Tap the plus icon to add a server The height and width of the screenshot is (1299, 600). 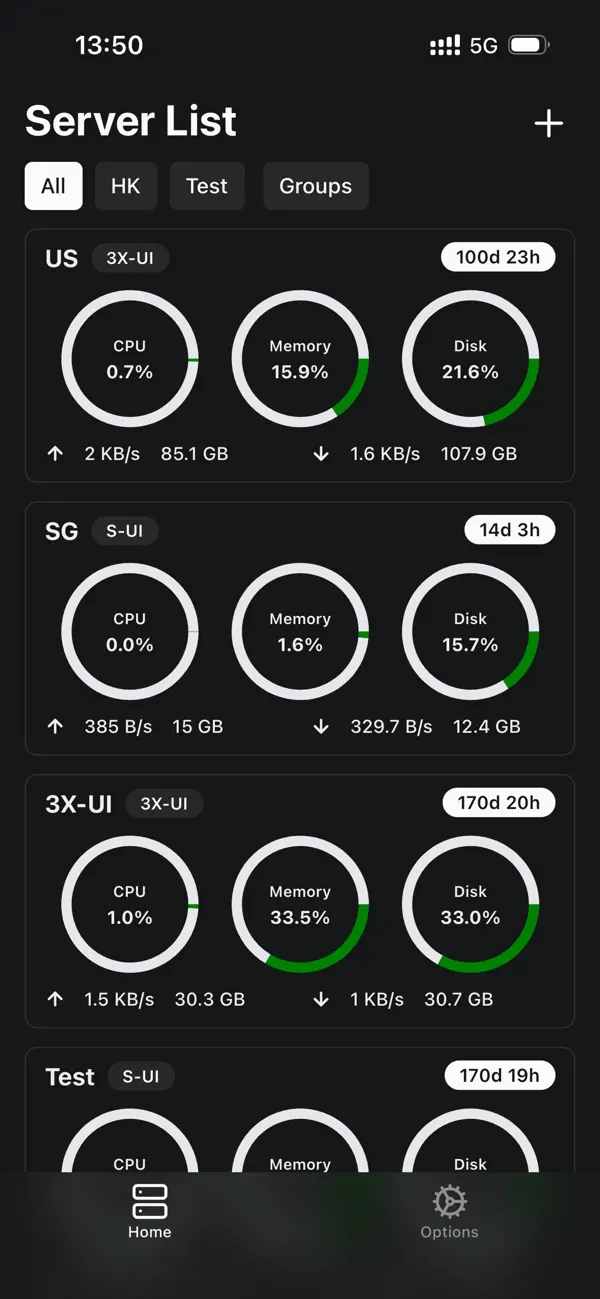click(x=548, y=122)
